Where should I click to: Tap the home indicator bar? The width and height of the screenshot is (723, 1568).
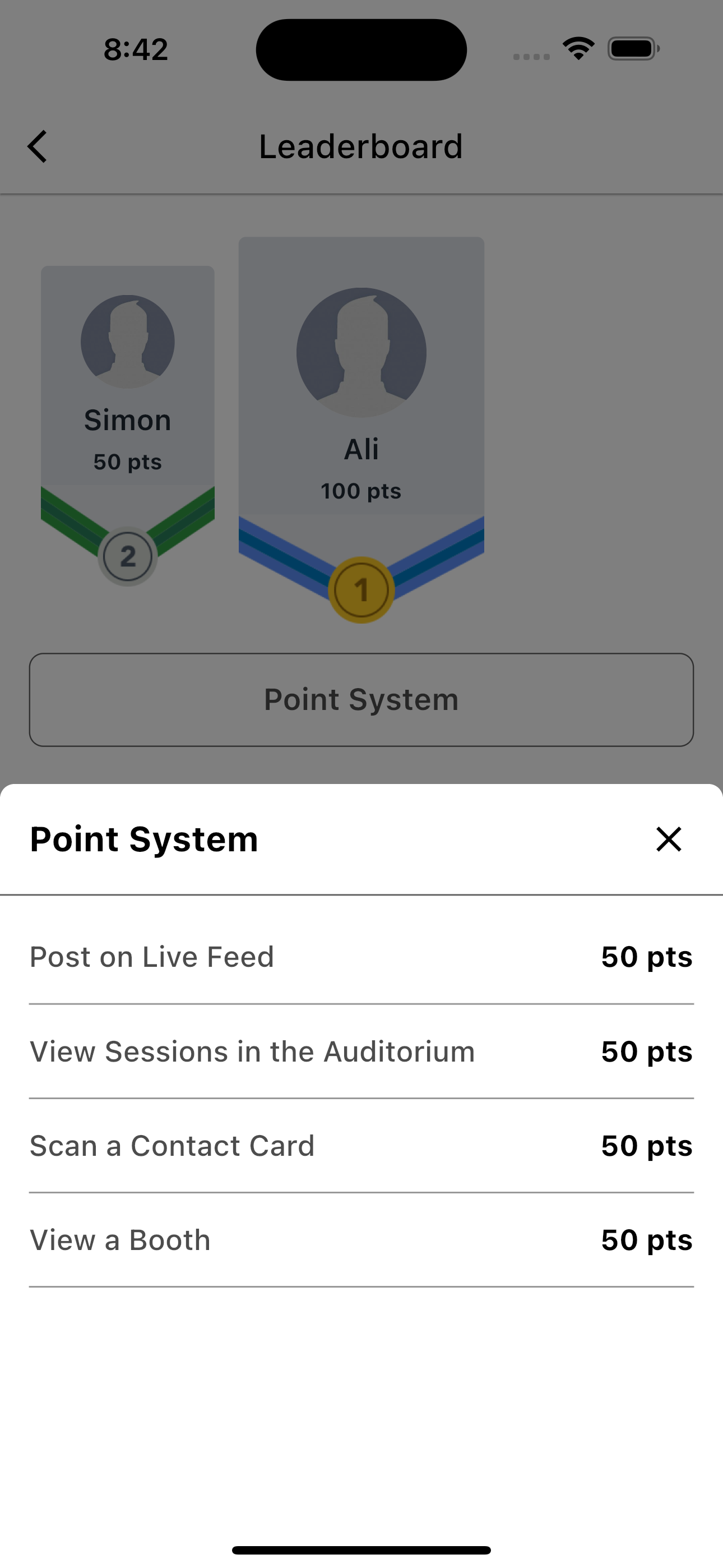tap(361, 1549)
